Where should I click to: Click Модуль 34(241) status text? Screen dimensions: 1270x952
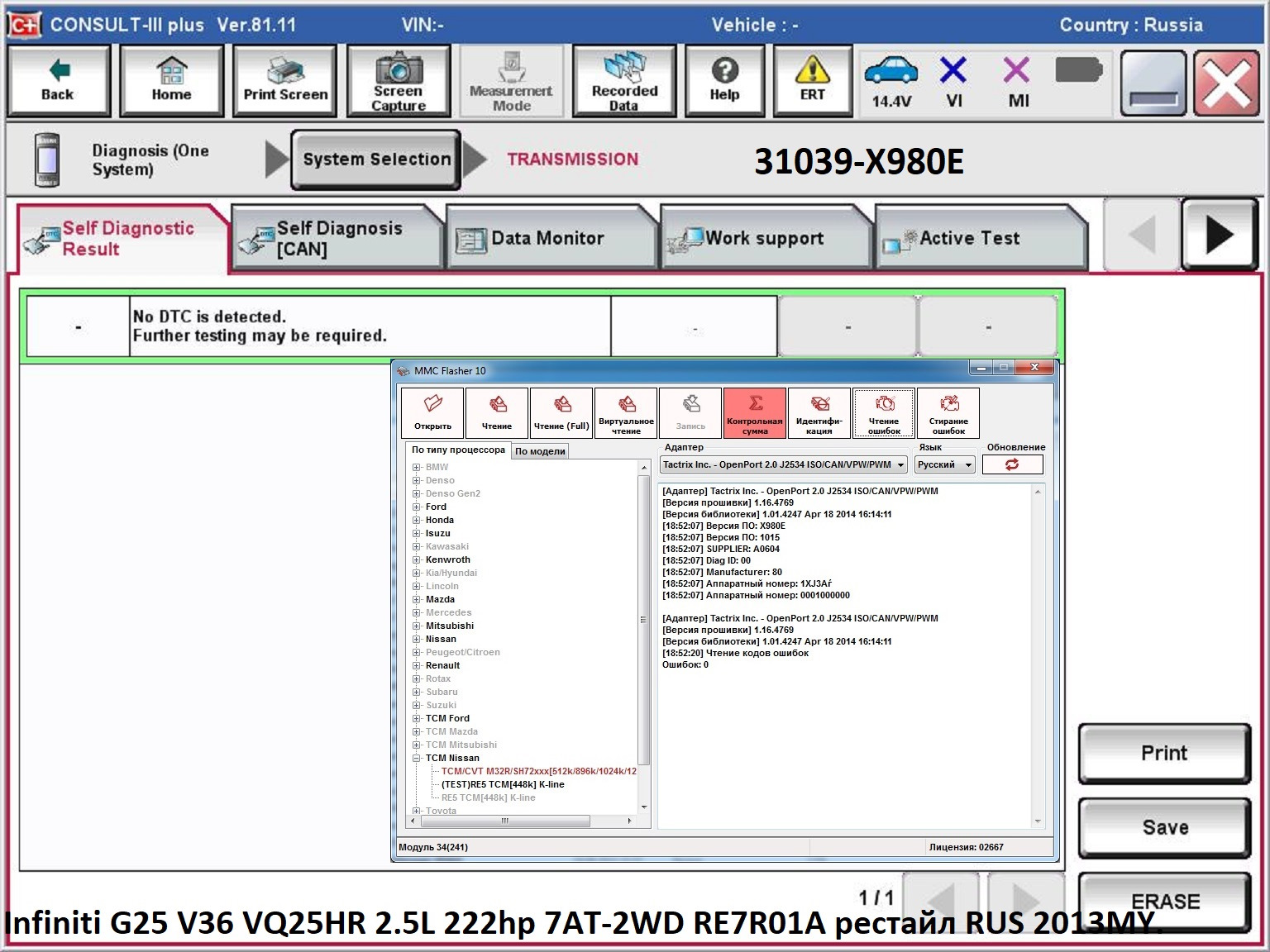[x=433, y=847]
